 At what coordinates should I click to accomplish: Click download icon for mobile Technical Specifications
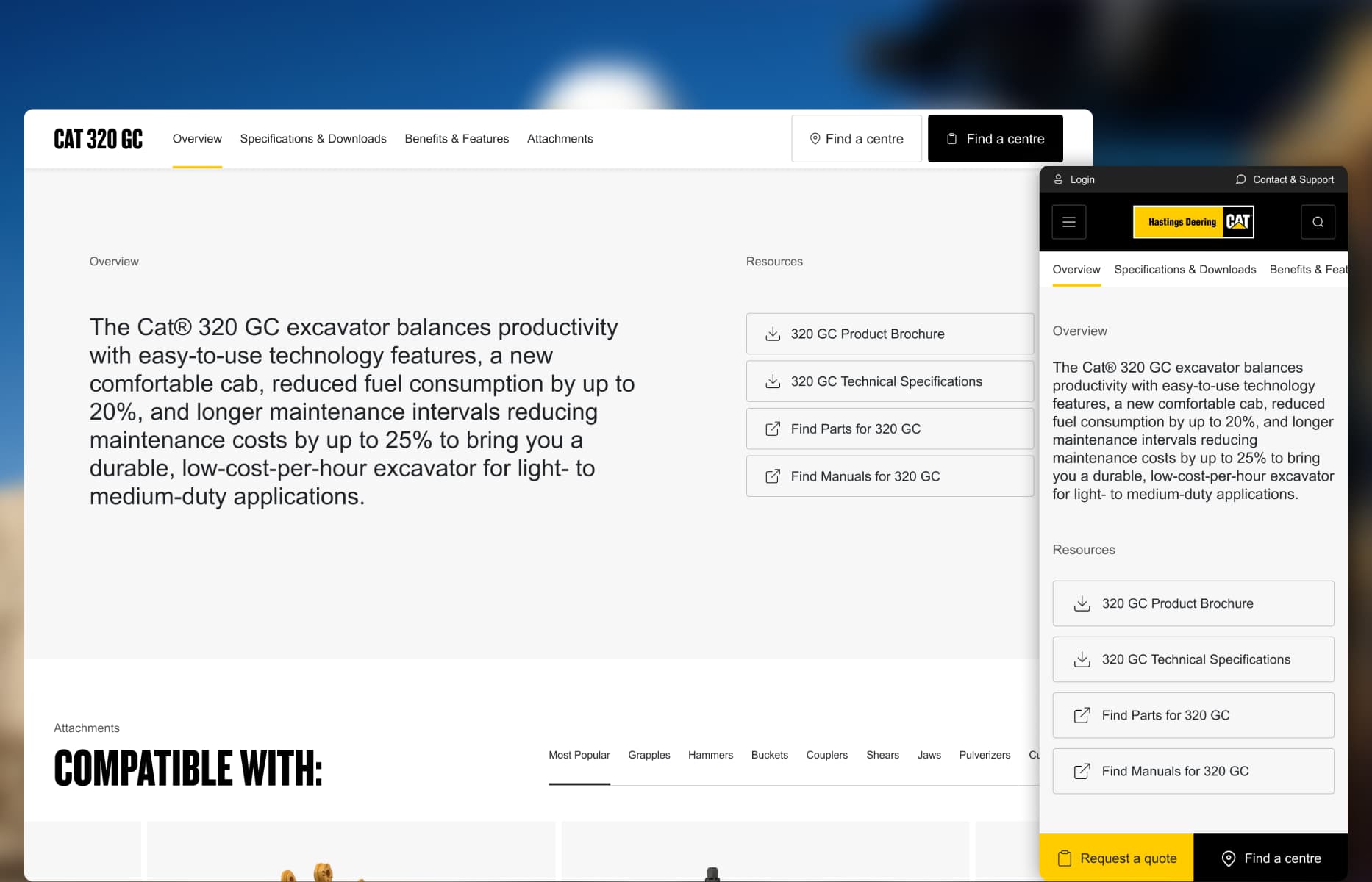pyautogui.click(x=1082, y=660)
